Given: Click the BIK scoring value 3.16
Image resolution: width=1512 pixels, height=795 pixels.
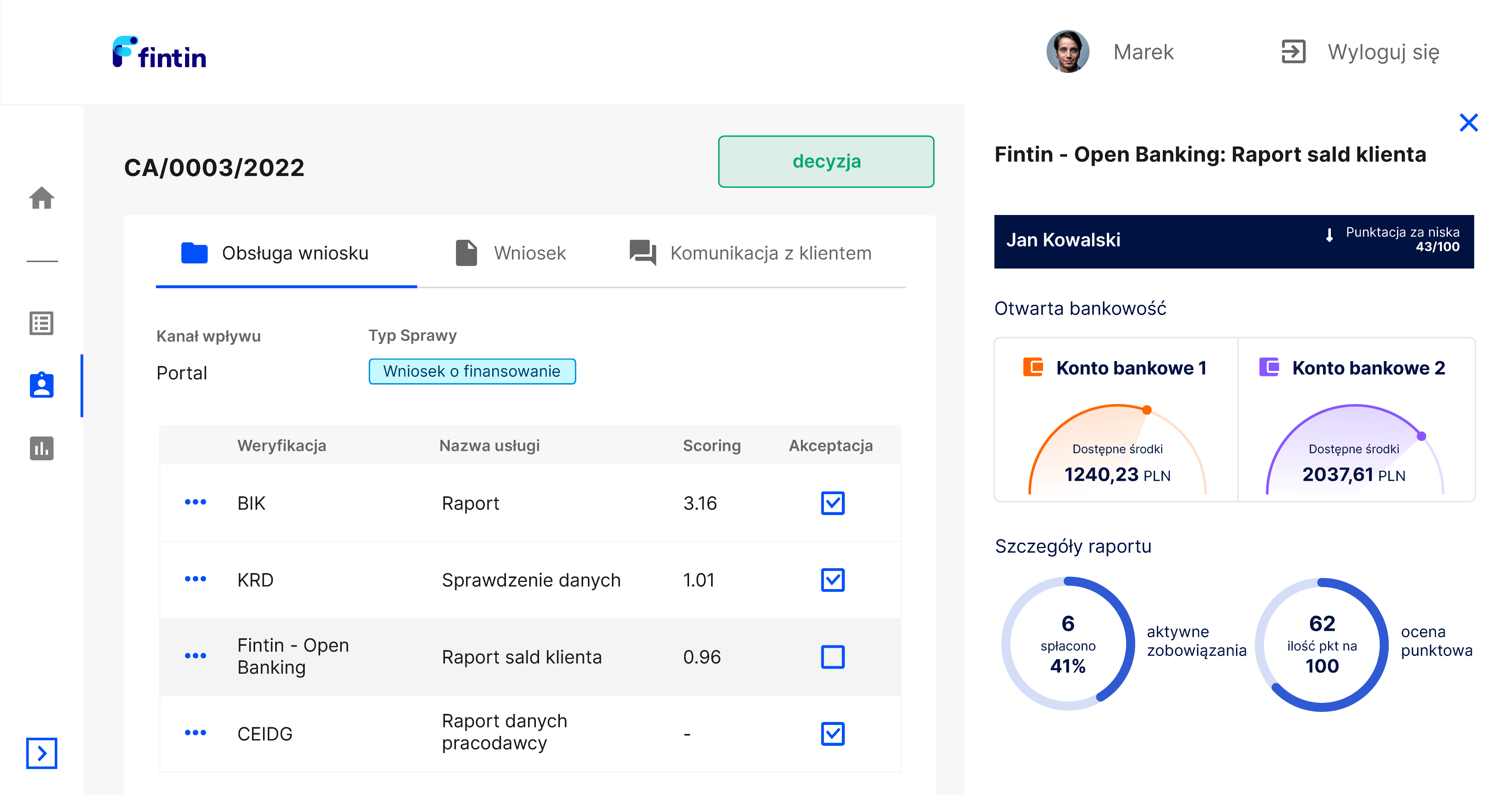Looking at the screenshot, I should pyautogui.click(x=700, y=503).
